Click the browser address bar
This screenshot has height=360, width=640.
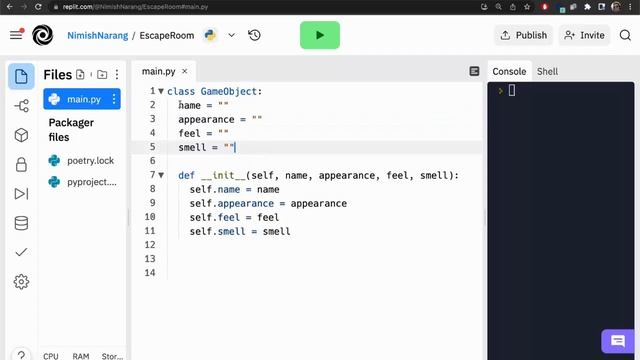[x=261, y=7]
